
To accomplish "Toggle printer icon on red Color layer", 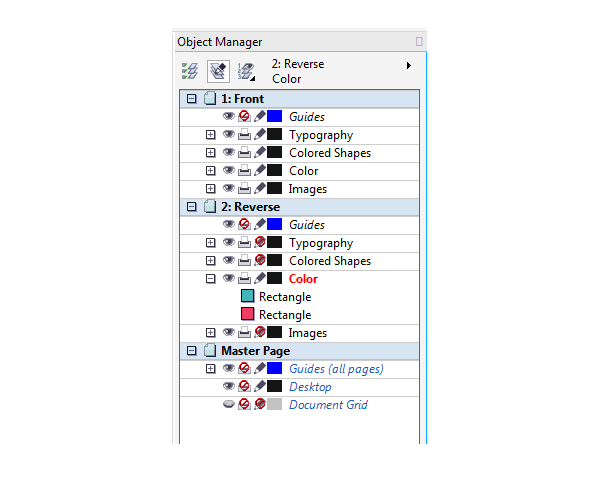I will pos(244,278).
